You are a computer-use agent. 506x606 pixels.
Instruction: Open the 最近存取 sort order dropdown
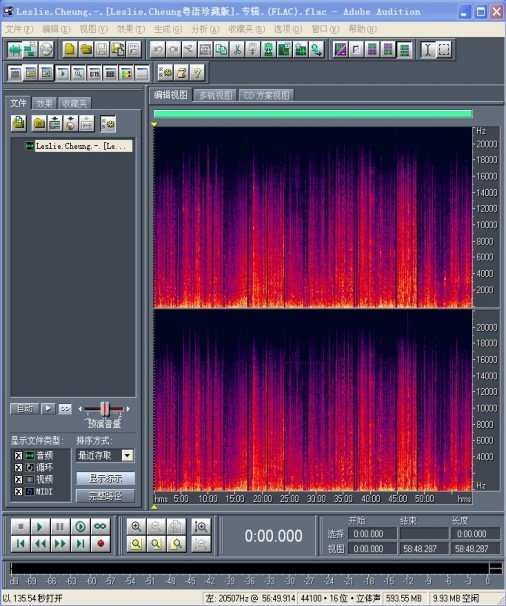tap(128, 455)
